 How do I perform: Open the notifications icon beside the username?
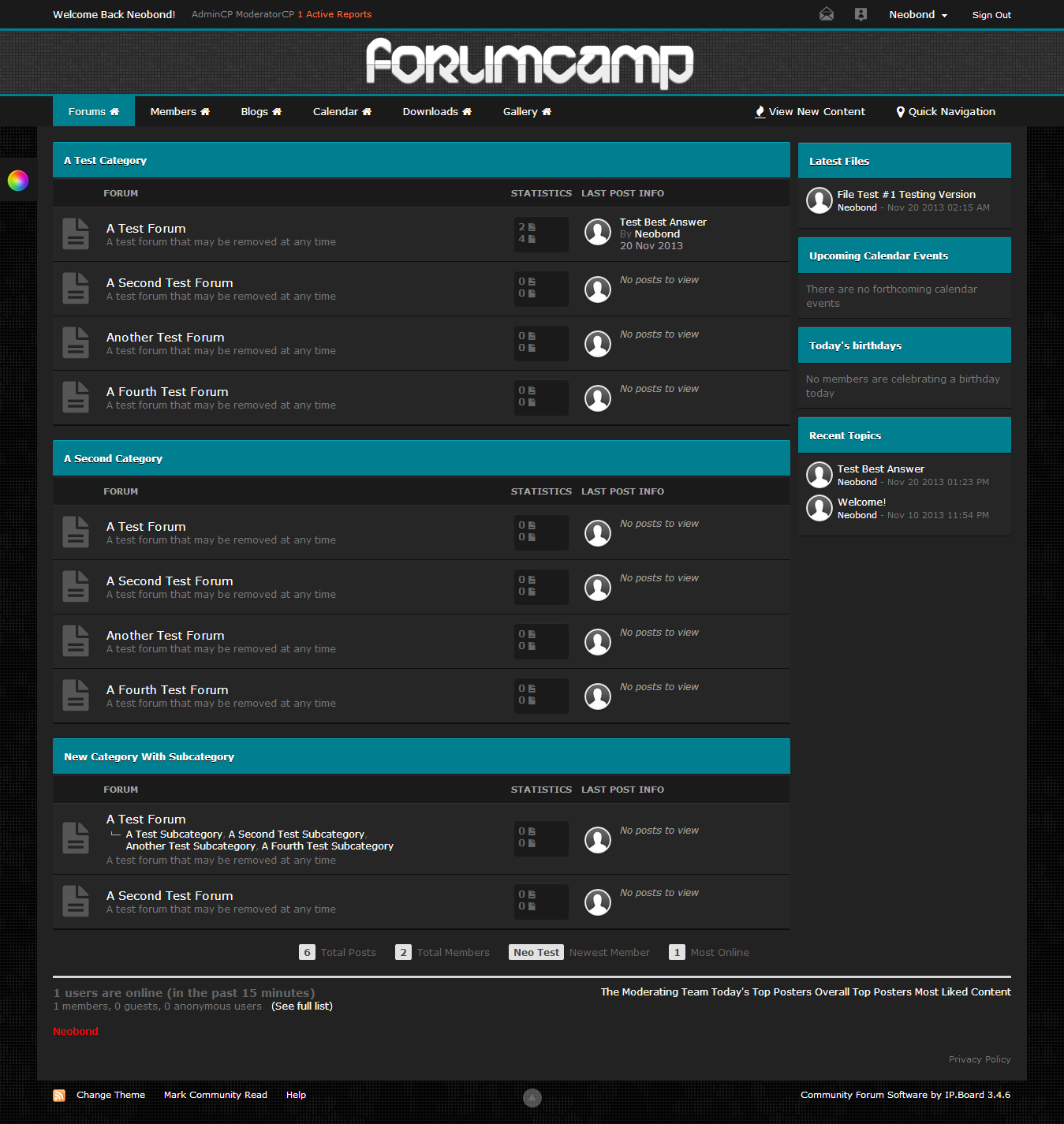(x=861, y=14)
